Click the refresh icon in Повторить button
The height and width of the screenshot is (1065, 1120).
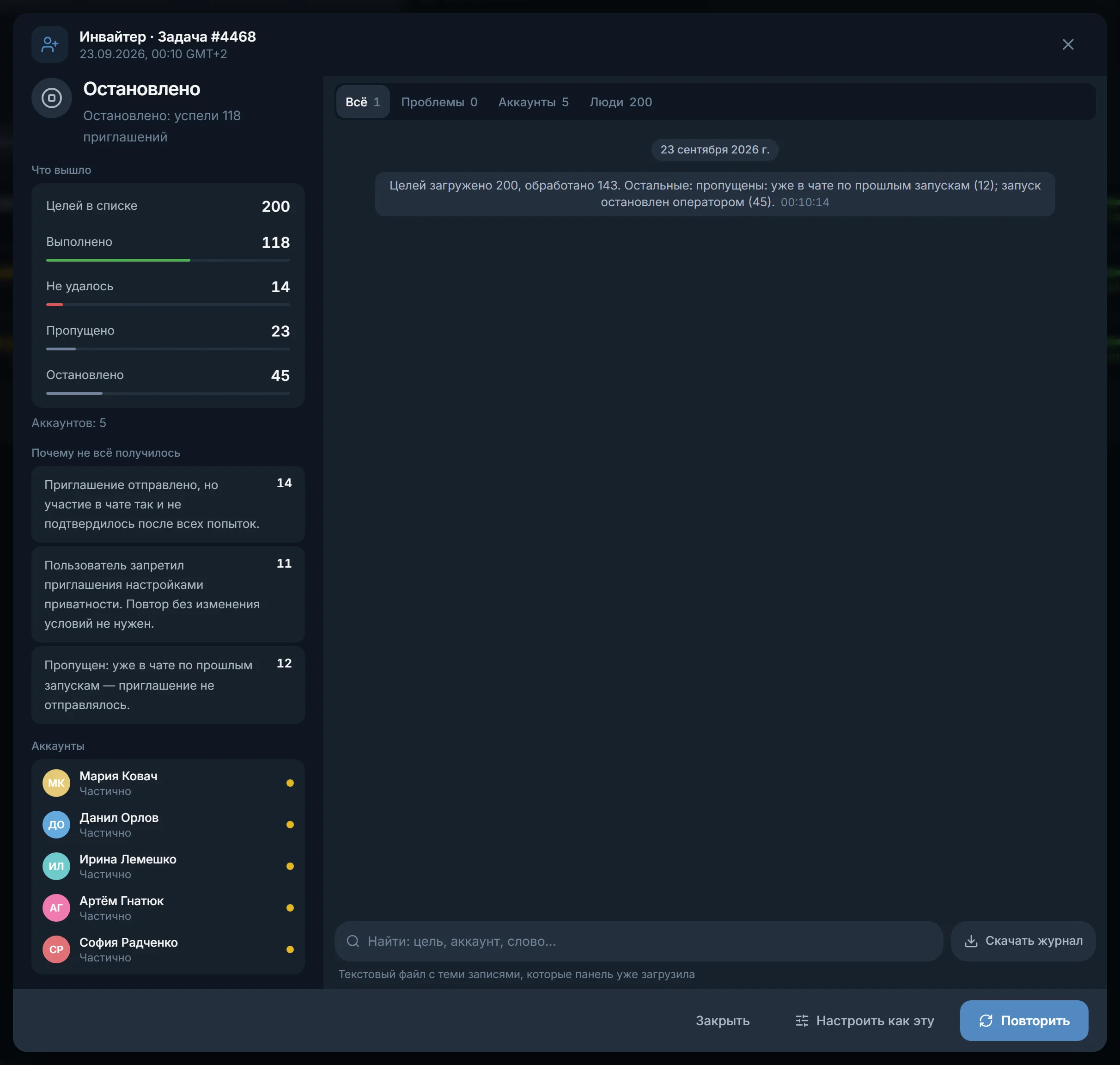point(986,1020)
